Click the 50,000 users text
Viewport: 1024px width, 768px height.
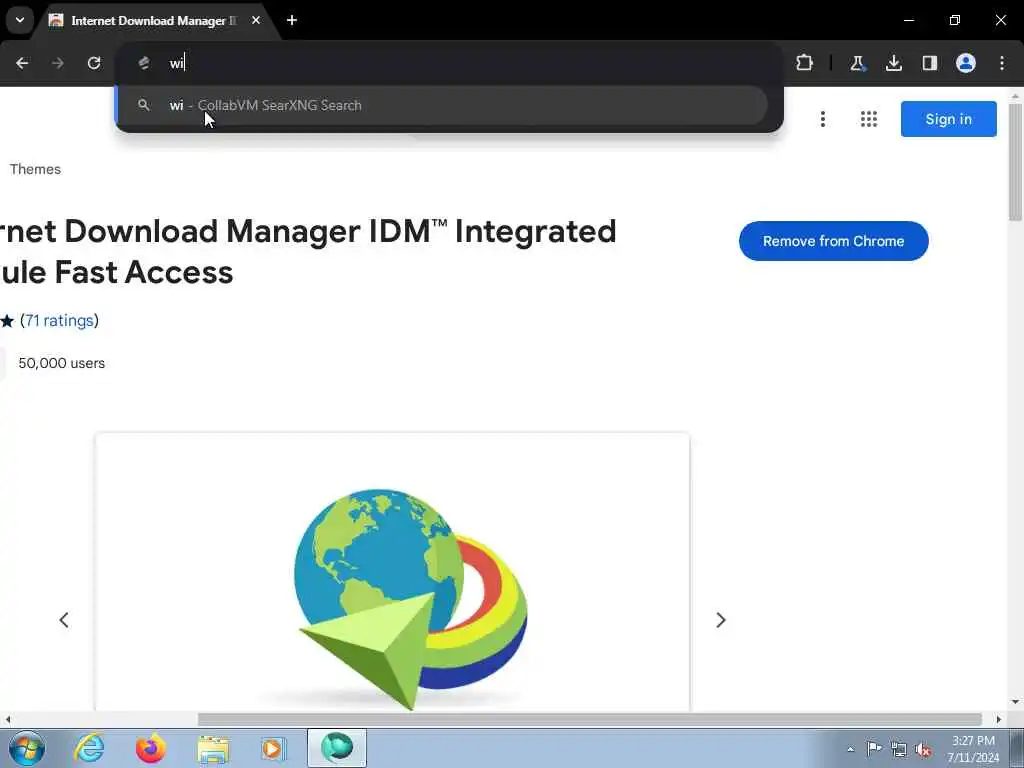pyautogui.click(x=61, y=363)
